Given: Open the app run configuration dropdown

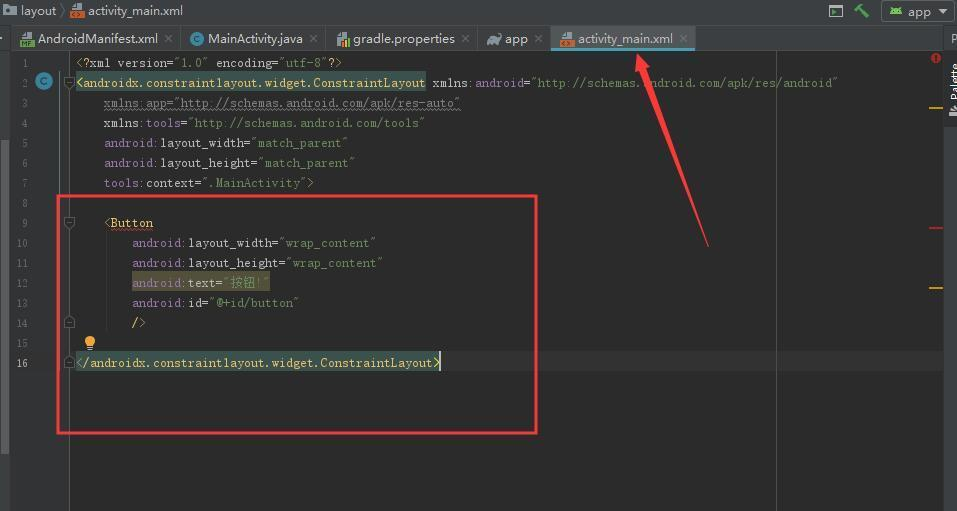Looking at the screenshot, I should (x=917, y=12).
